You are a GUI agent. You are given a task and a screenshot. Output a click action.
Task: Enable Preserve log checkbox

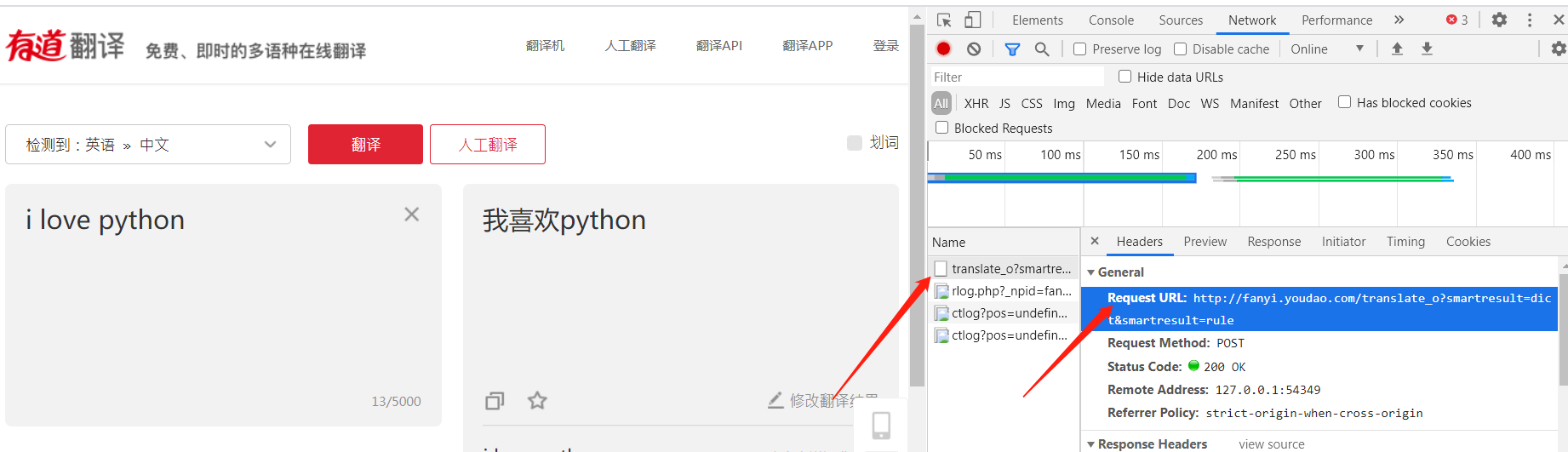coord(1079,49)
